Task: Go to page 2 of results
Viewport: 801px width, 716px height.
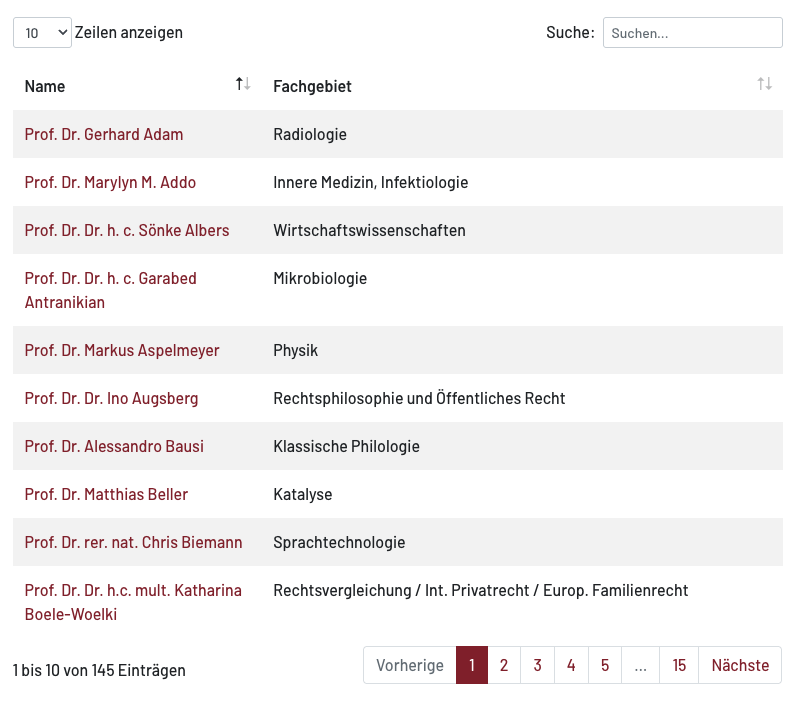Action: (x=504, y=665)
